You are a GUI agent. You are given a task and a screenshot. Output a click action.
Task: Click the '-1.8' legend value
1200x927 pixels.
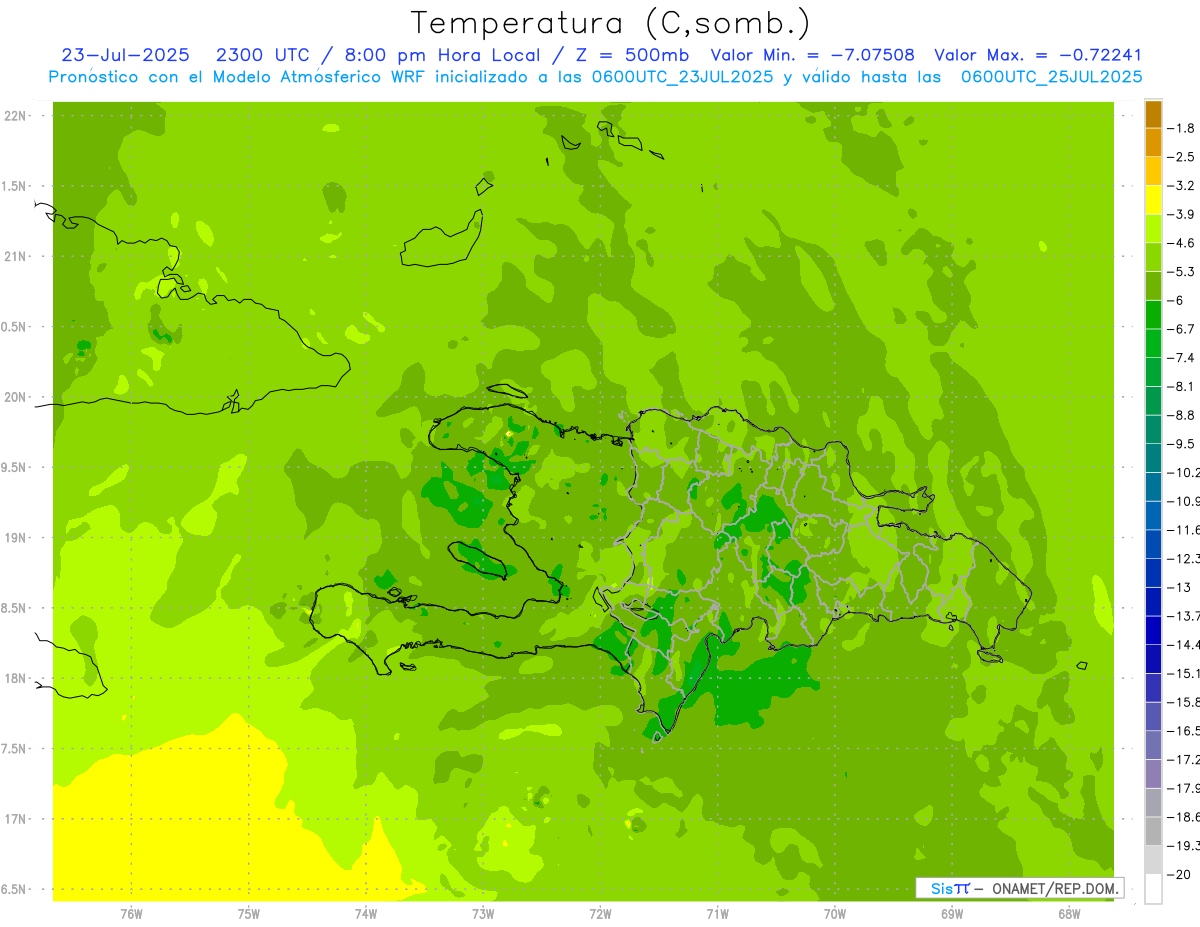1181,128
